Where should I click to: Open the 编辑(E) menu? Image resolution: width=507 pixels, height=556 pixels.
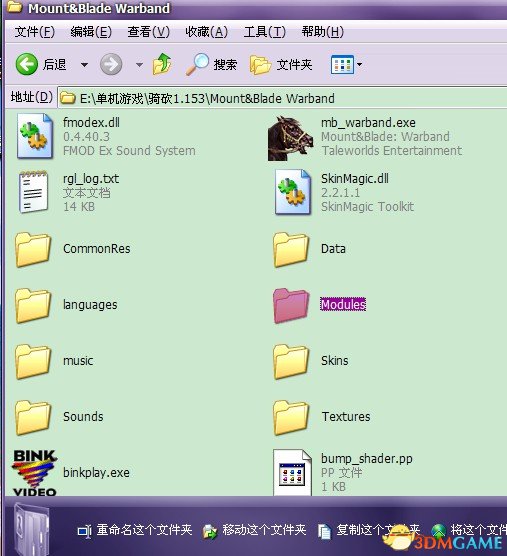click(x=91, y=32)
